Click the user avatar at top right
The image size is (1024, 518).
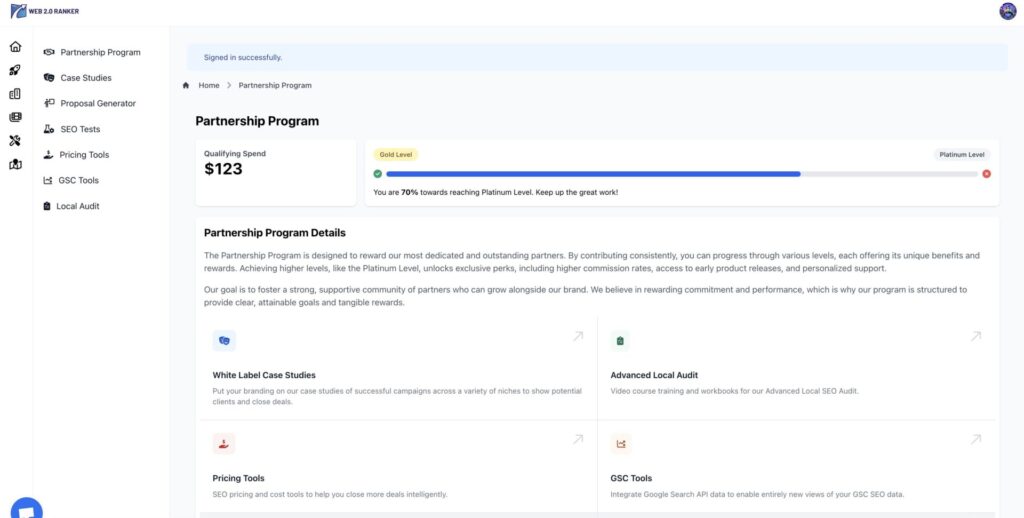[1007, 11]
